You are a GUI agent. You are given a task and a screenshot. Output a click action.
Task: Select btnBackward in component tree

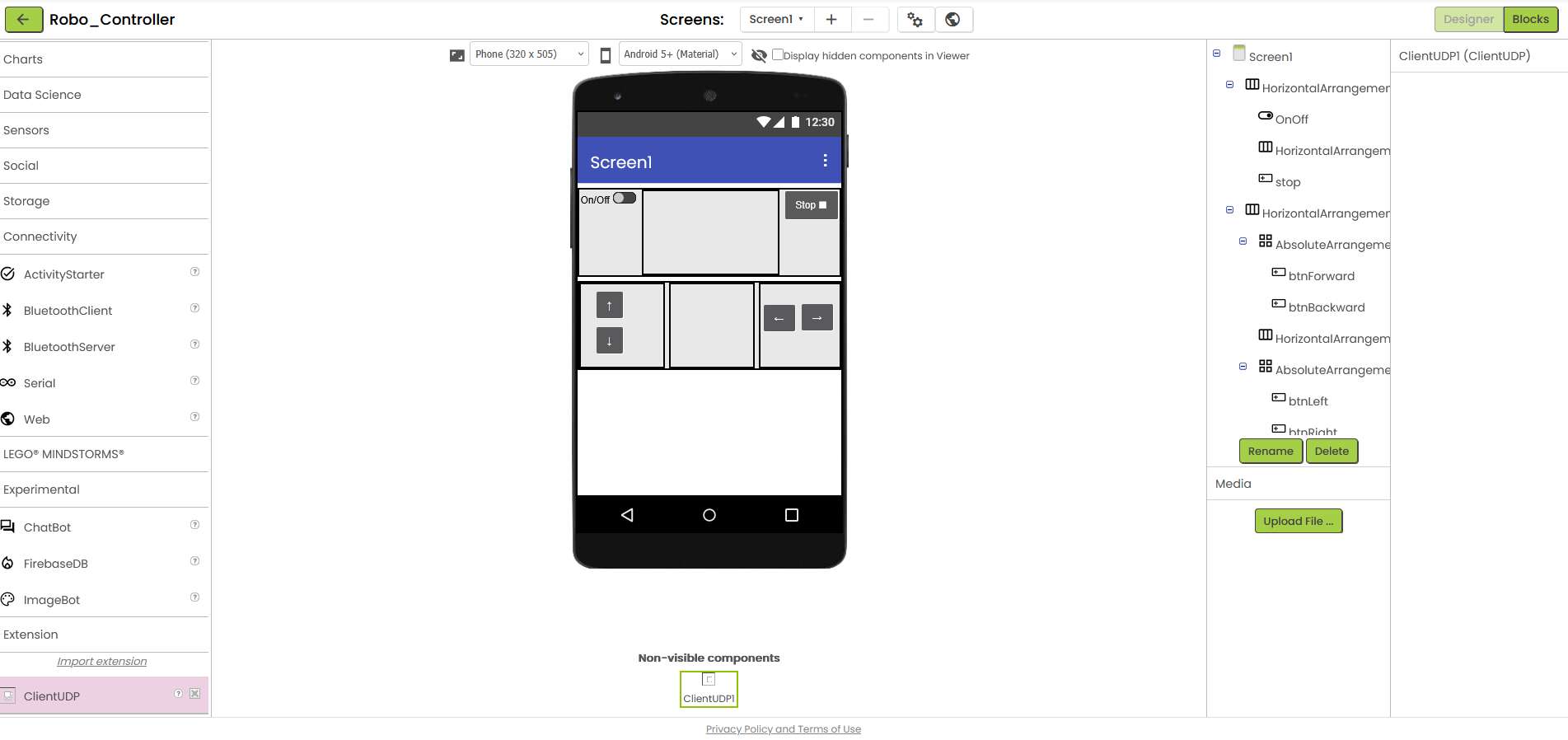(1326, 307)
